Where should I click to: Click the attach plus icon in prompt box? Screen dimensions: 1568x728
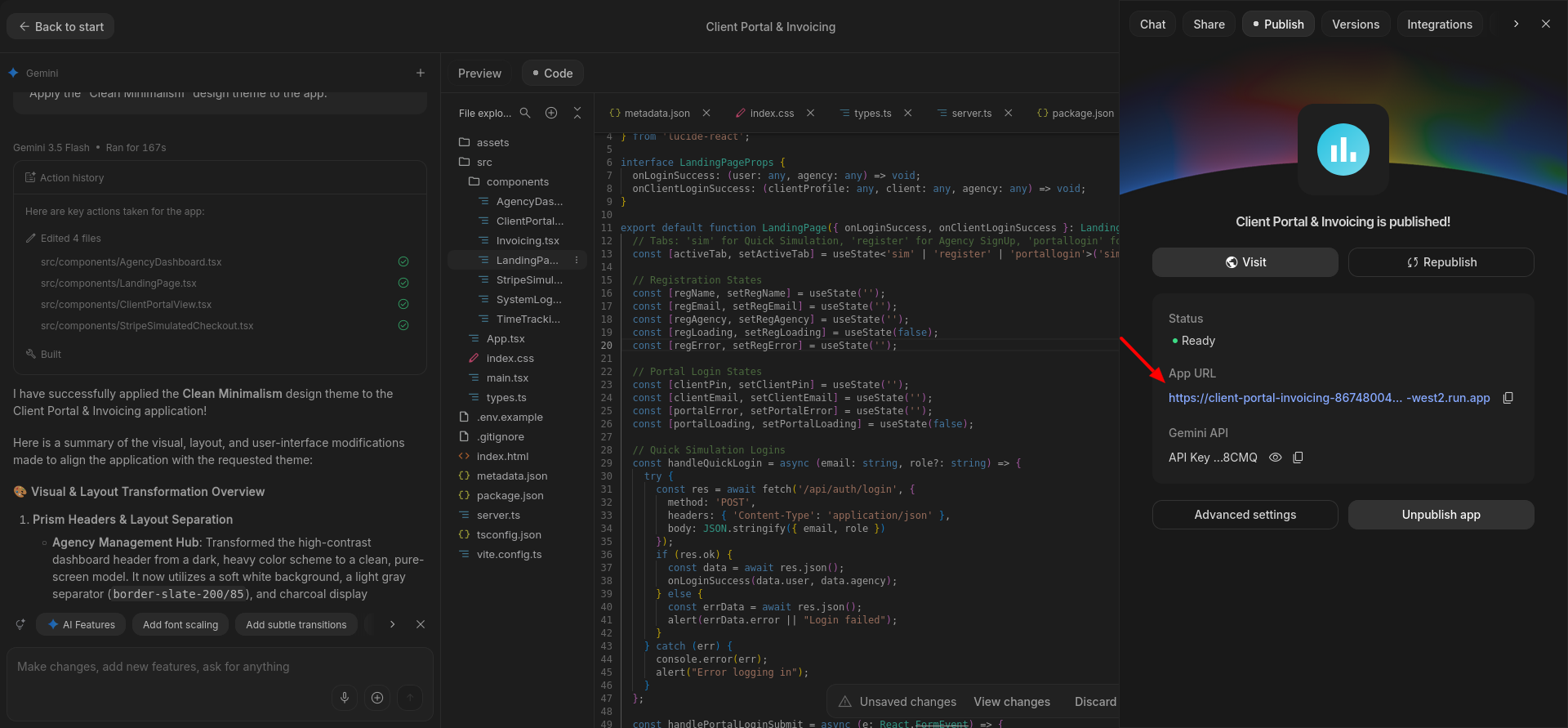pos(377,698)
